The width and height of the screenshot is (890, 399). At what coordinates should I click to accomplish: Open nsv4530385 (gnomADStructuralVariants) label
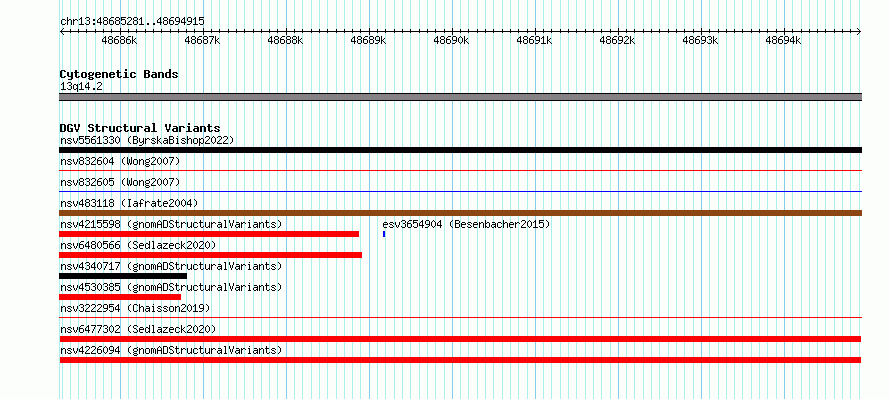pyautogui.click(x=171, y=287)
